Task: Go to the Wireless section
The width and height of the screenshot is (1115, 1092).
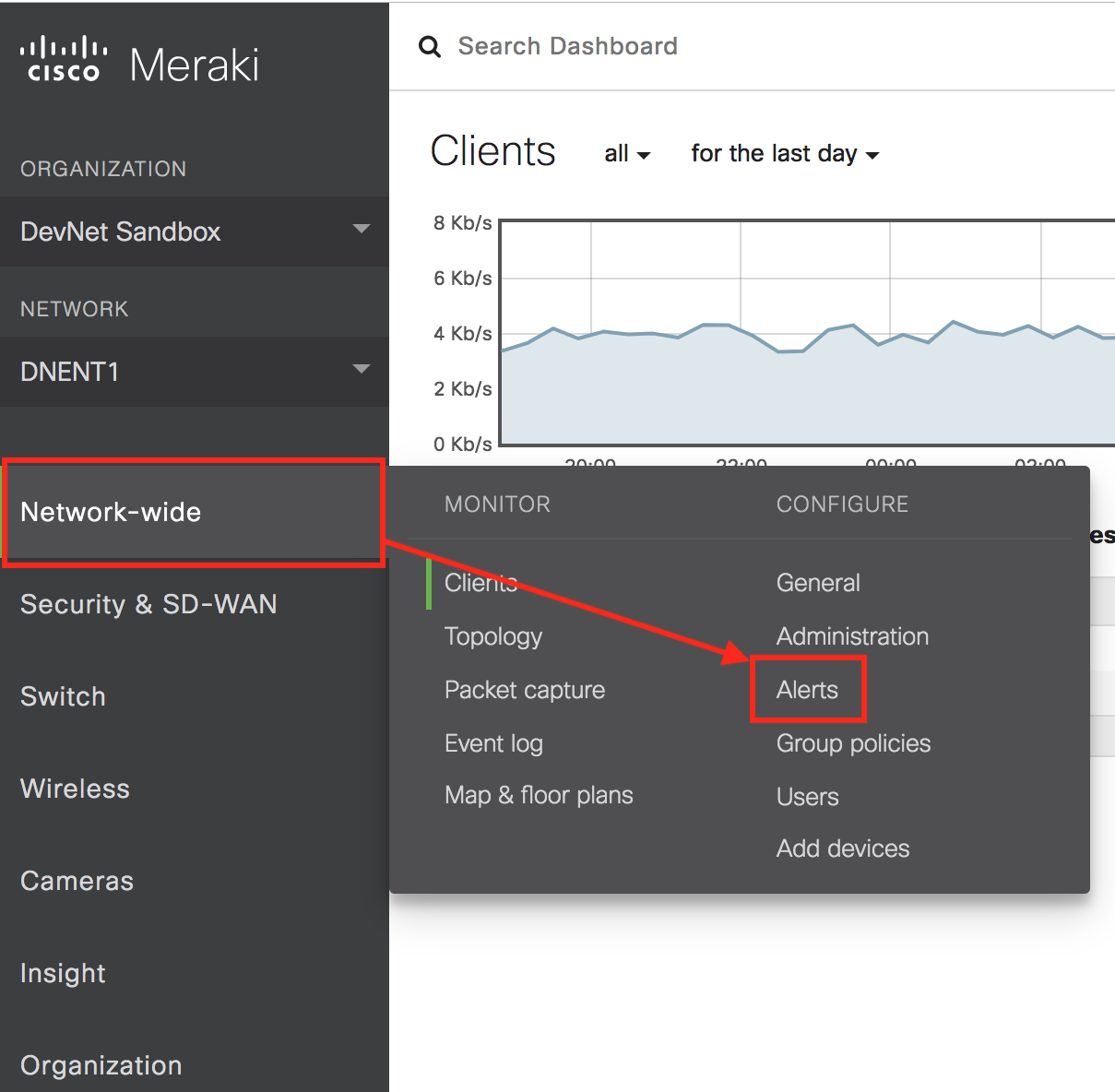Action: 75,789
